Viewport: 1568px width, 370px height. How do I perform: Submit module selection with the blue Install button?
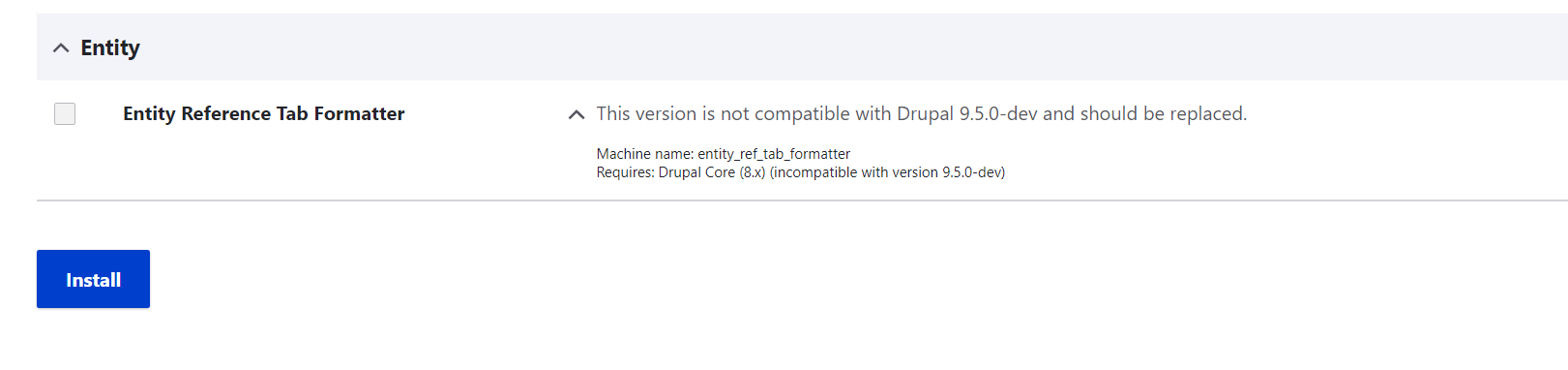click(93, 279)
